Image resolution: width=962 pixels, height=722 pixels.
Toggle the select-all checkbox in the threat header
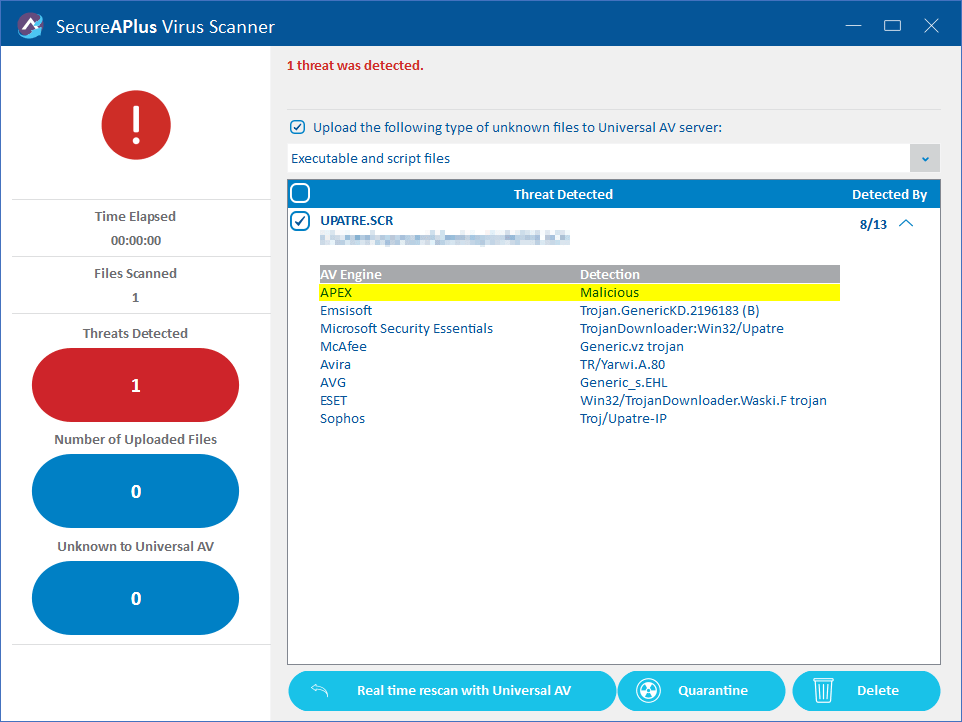[x=299, y=193]
